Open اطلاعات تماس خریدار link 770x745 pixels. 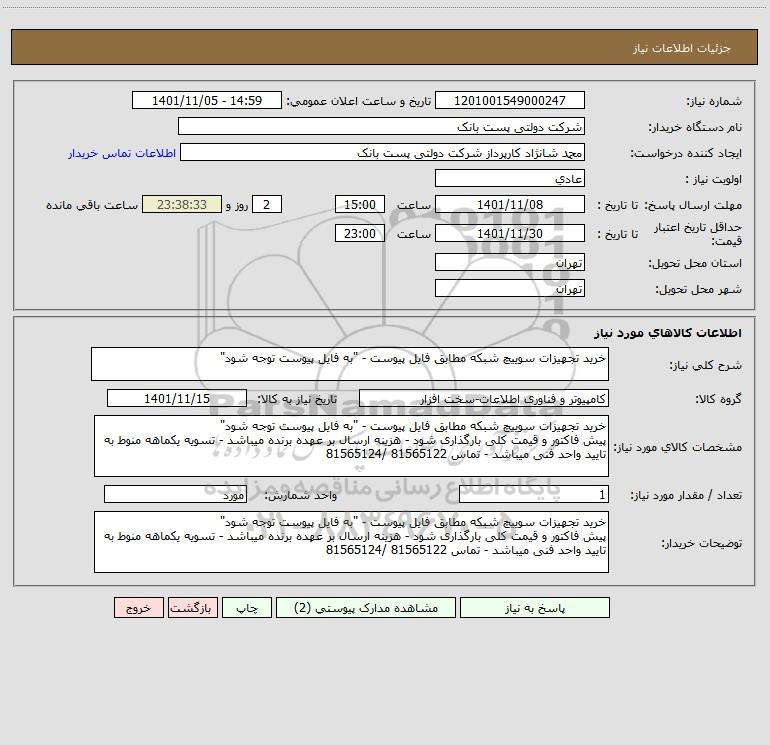pos(122,153)
